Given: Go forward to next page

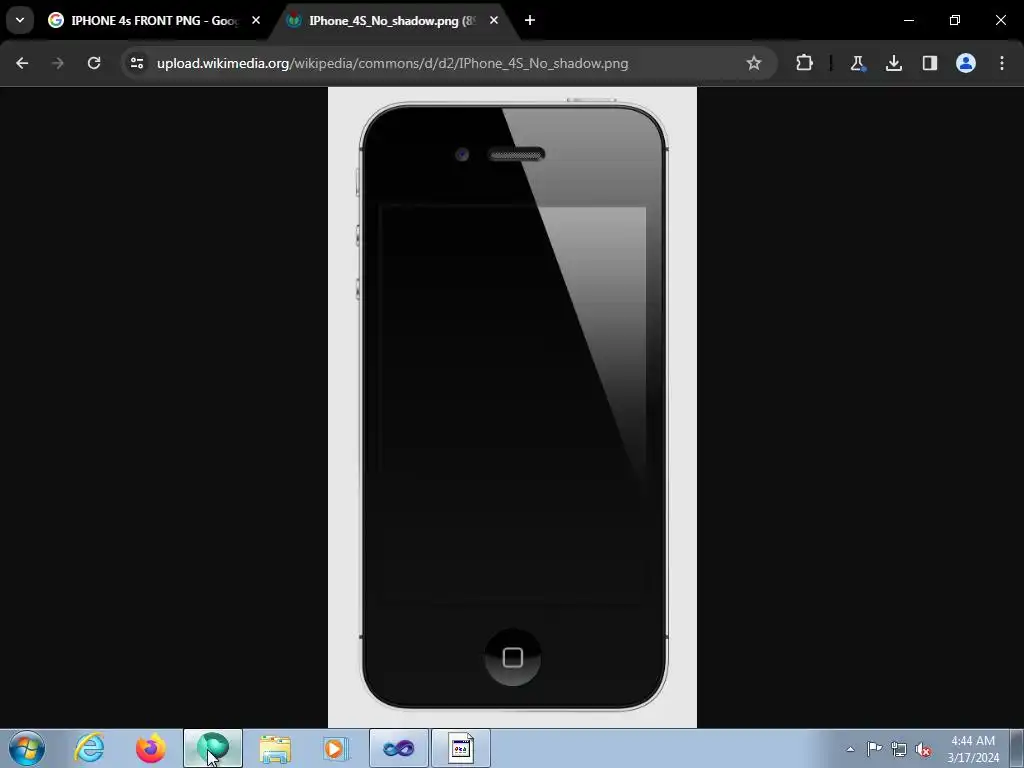Looking at the screenshot, I should [x=57, y=63].
